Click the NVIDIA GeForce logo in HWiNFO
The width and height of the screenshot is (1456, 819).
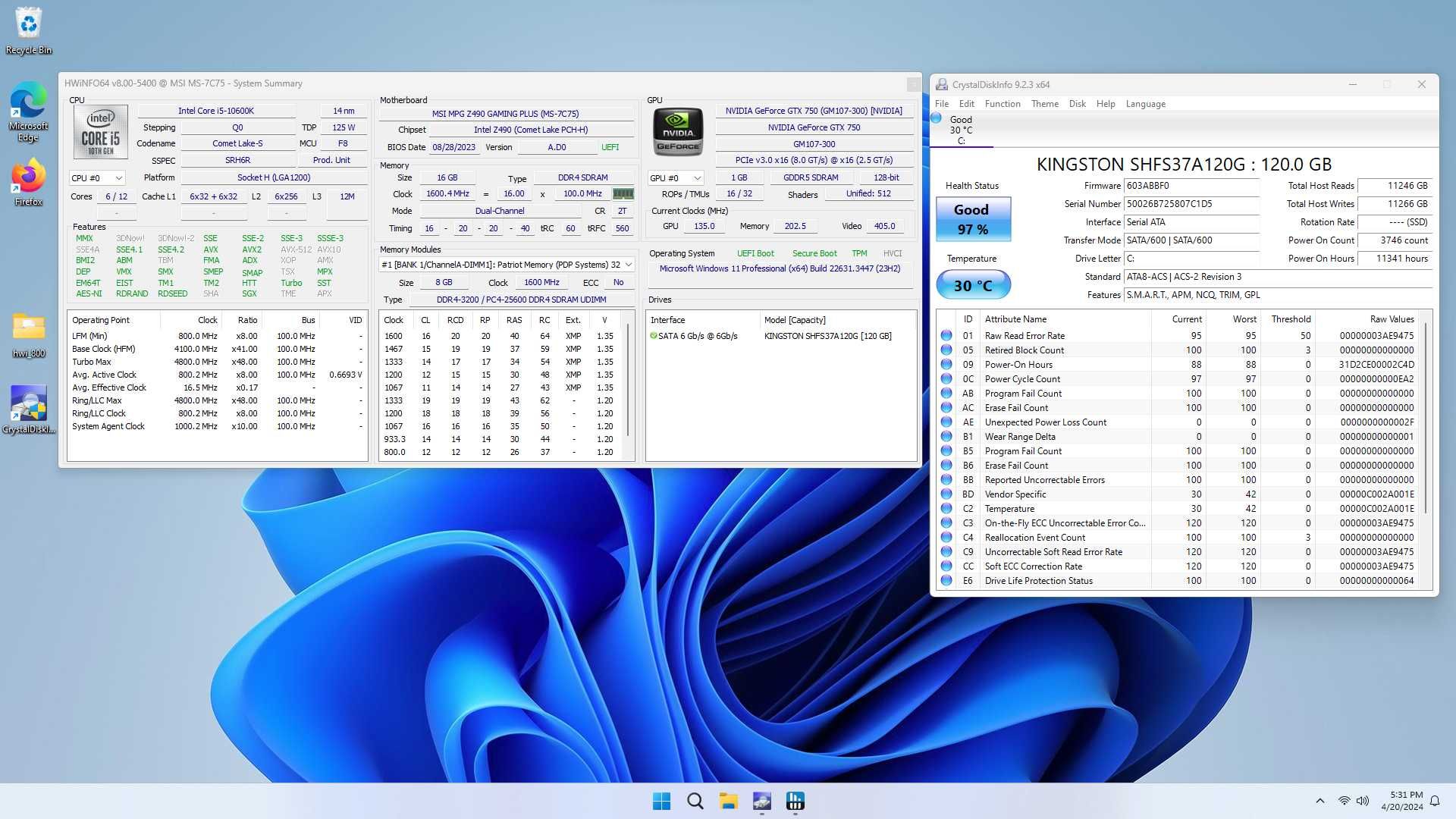tap(678, 132)
